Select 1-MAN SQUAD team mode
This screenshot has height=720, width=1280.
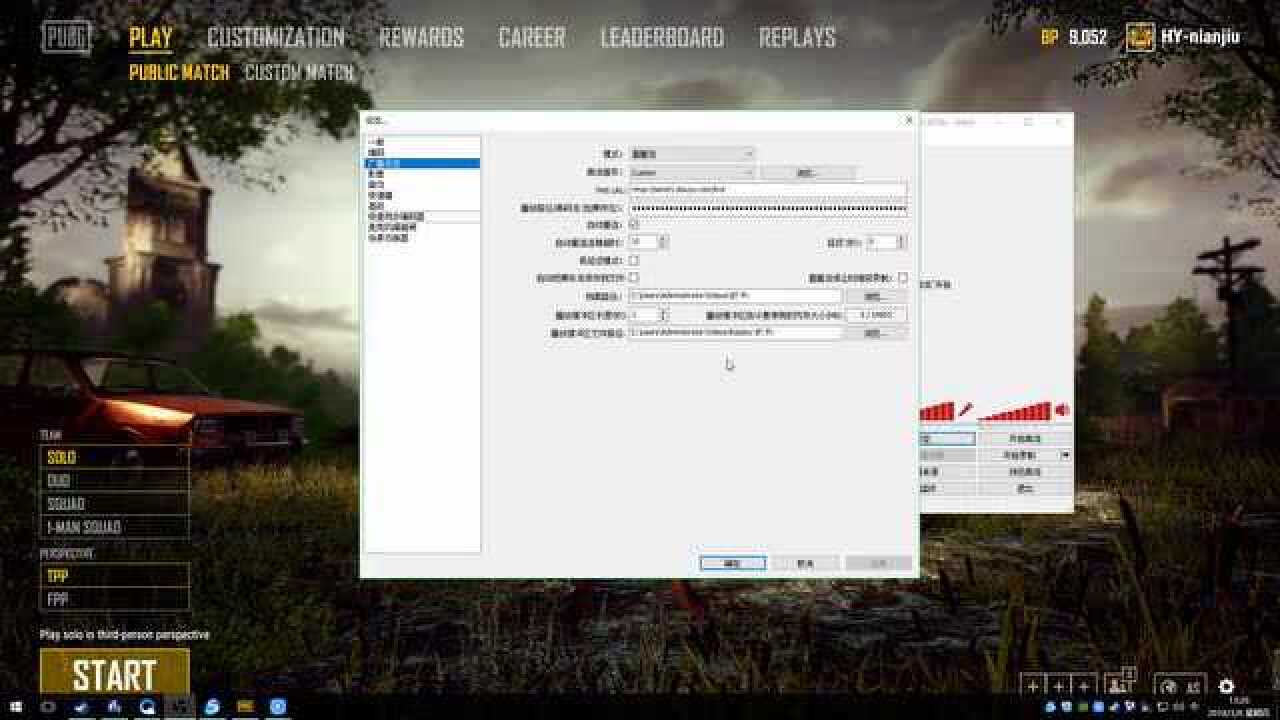[x=114, y=527]
